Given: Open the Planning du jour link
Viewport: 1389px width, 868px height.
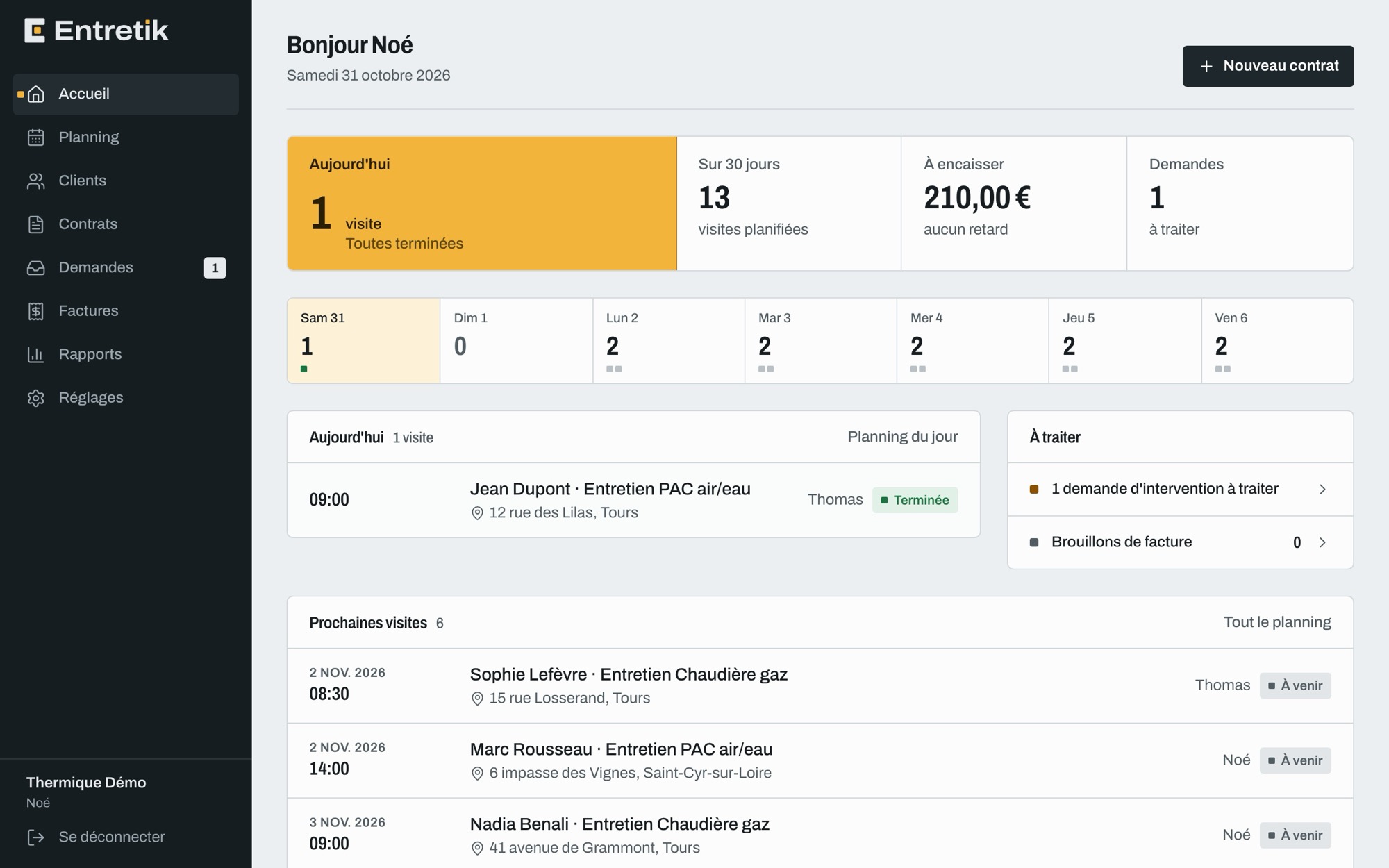Looking at the screenshot, I should 902,437.
